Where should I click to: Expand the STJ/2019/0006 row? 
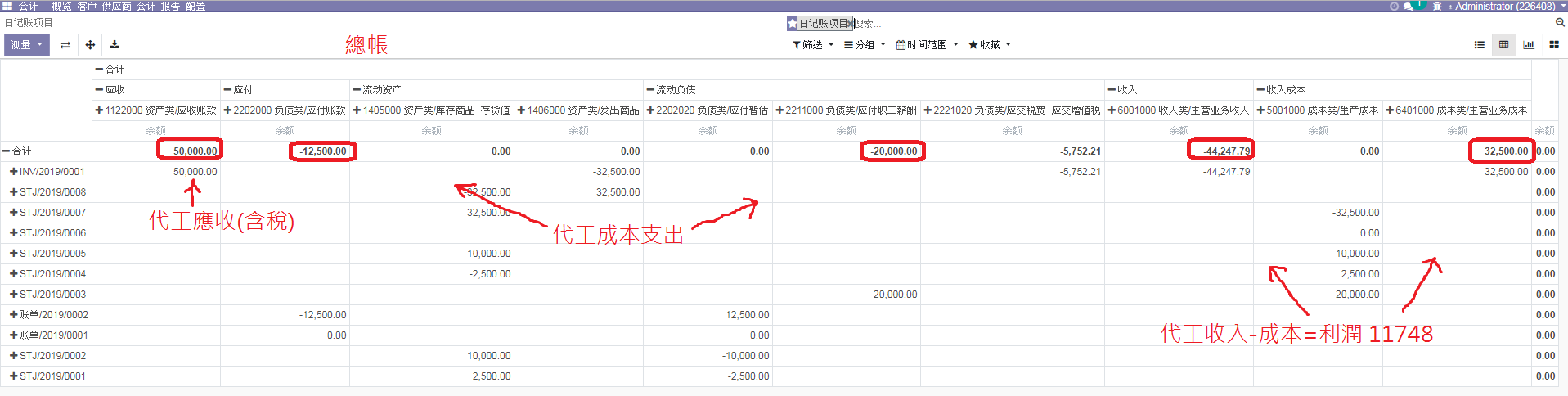tap(47, 233)
